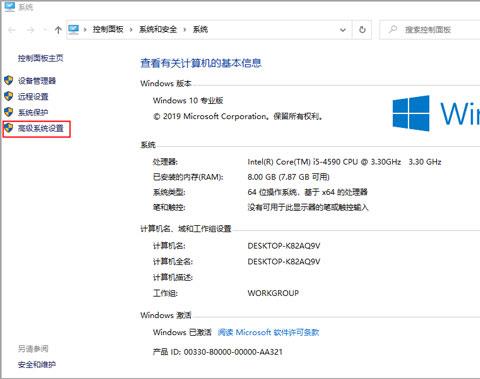Click the Forward navigation arrow
The image size is (480, 379).
30,30
